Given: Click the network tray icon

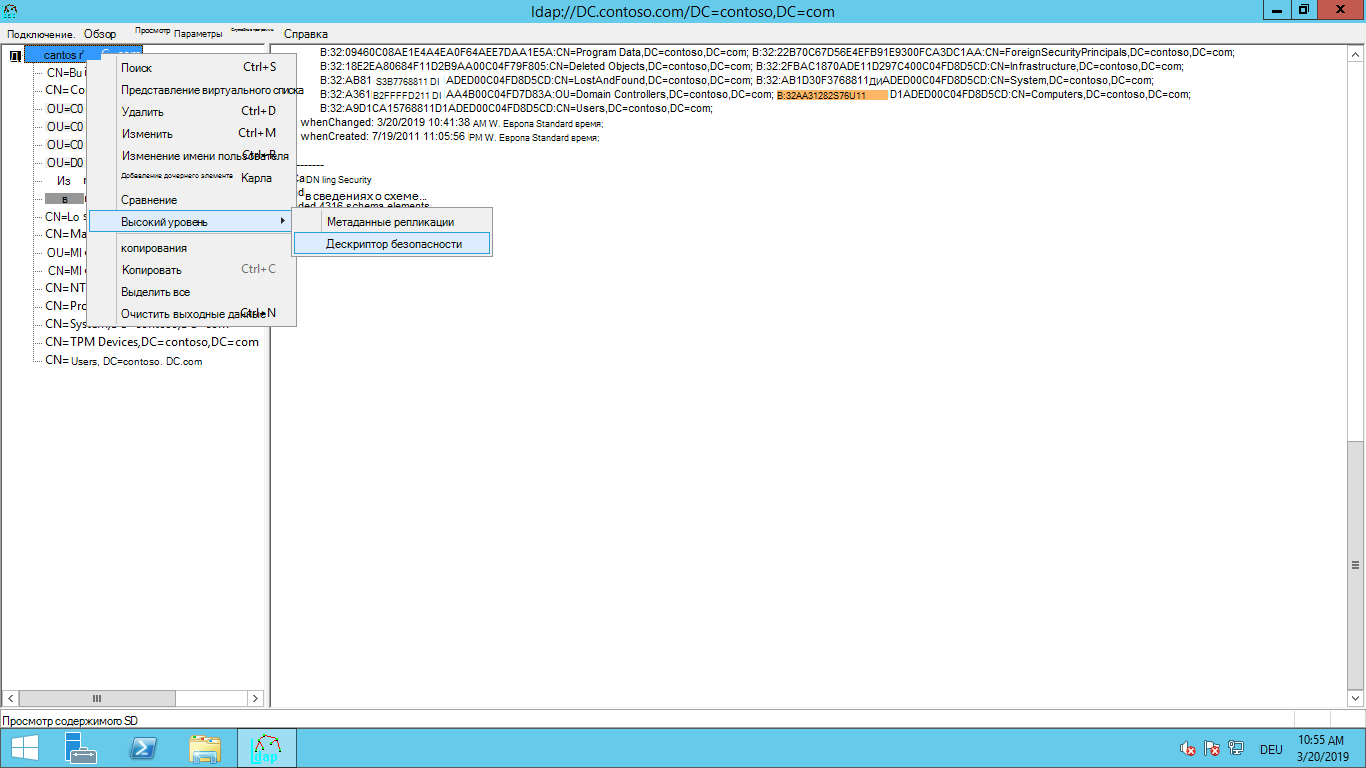Looking at the screenshot, I should point(1236,748).
